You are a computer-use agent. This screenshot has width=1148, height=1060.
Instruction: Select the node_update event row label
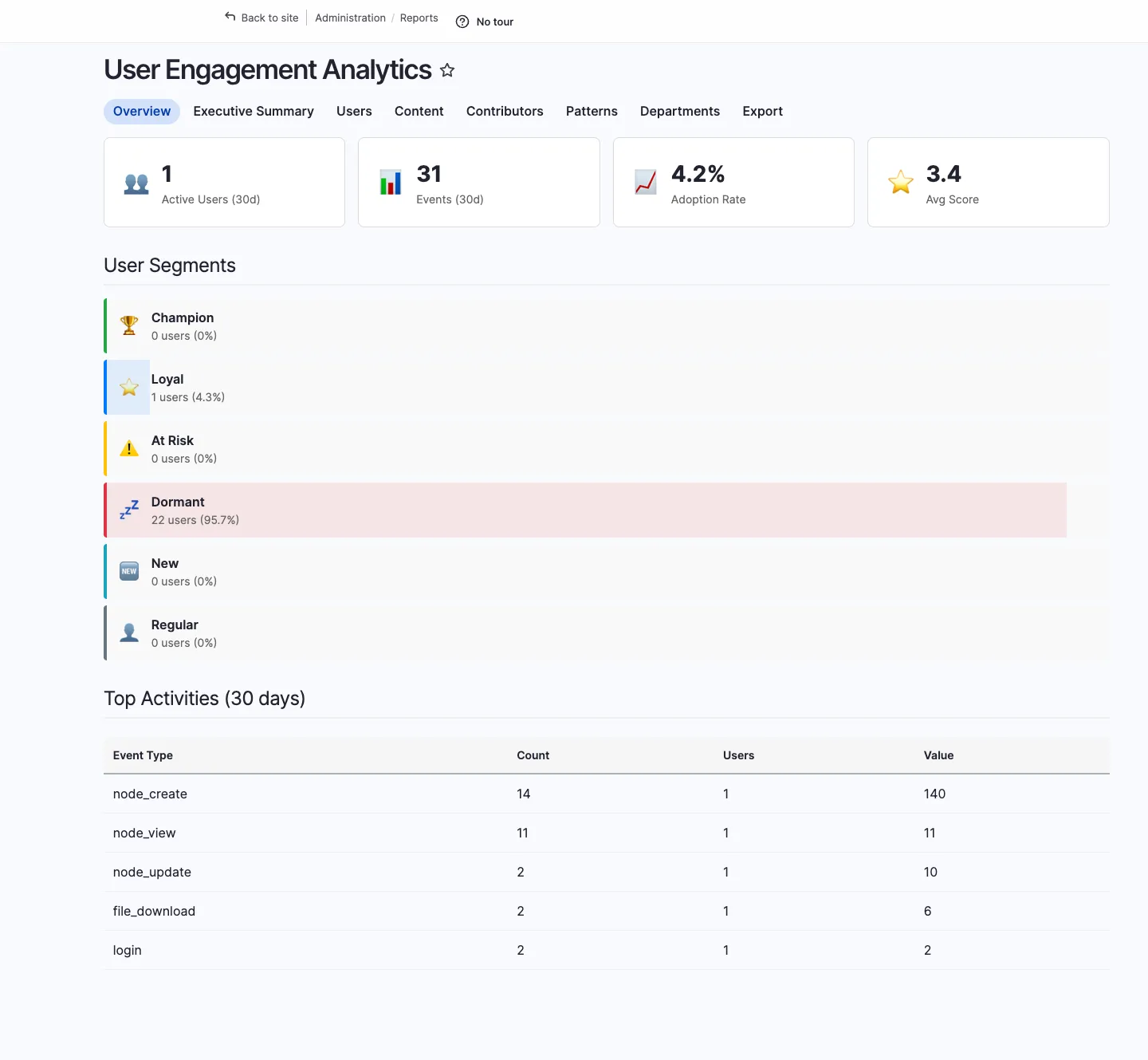click(x=152, y=872)
